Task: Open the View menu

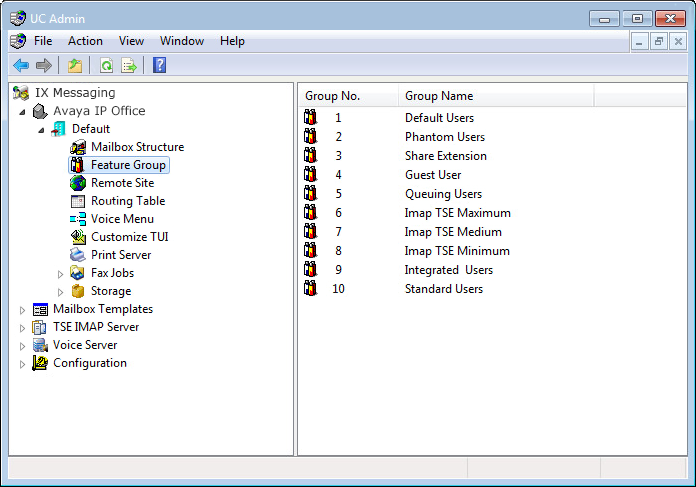Action: click(x=131, y=41)
